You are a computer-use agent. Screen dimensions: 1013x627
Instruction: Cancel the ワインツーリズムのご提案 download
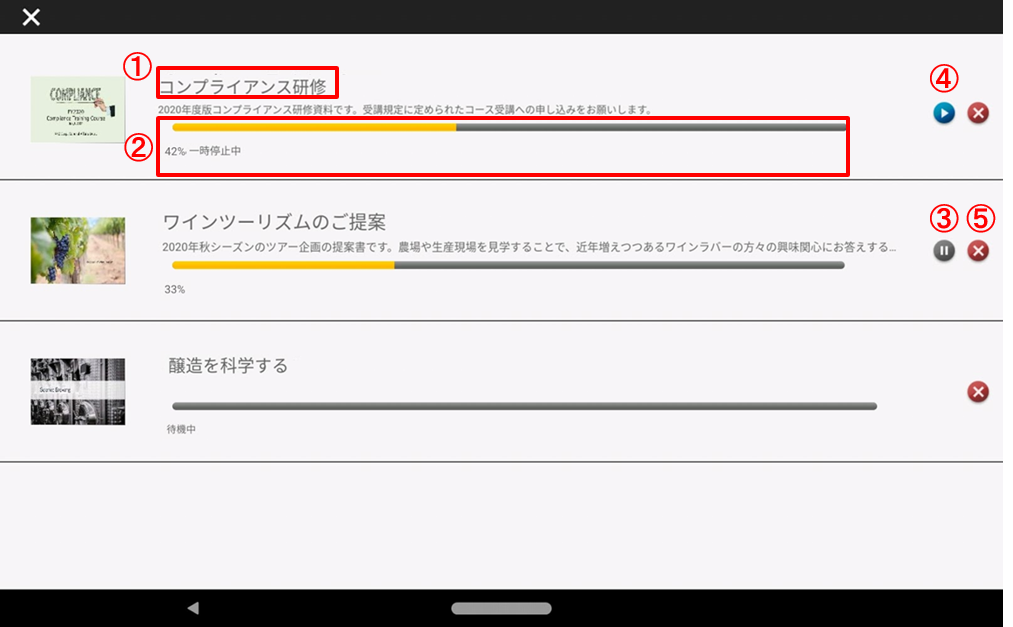979,251
